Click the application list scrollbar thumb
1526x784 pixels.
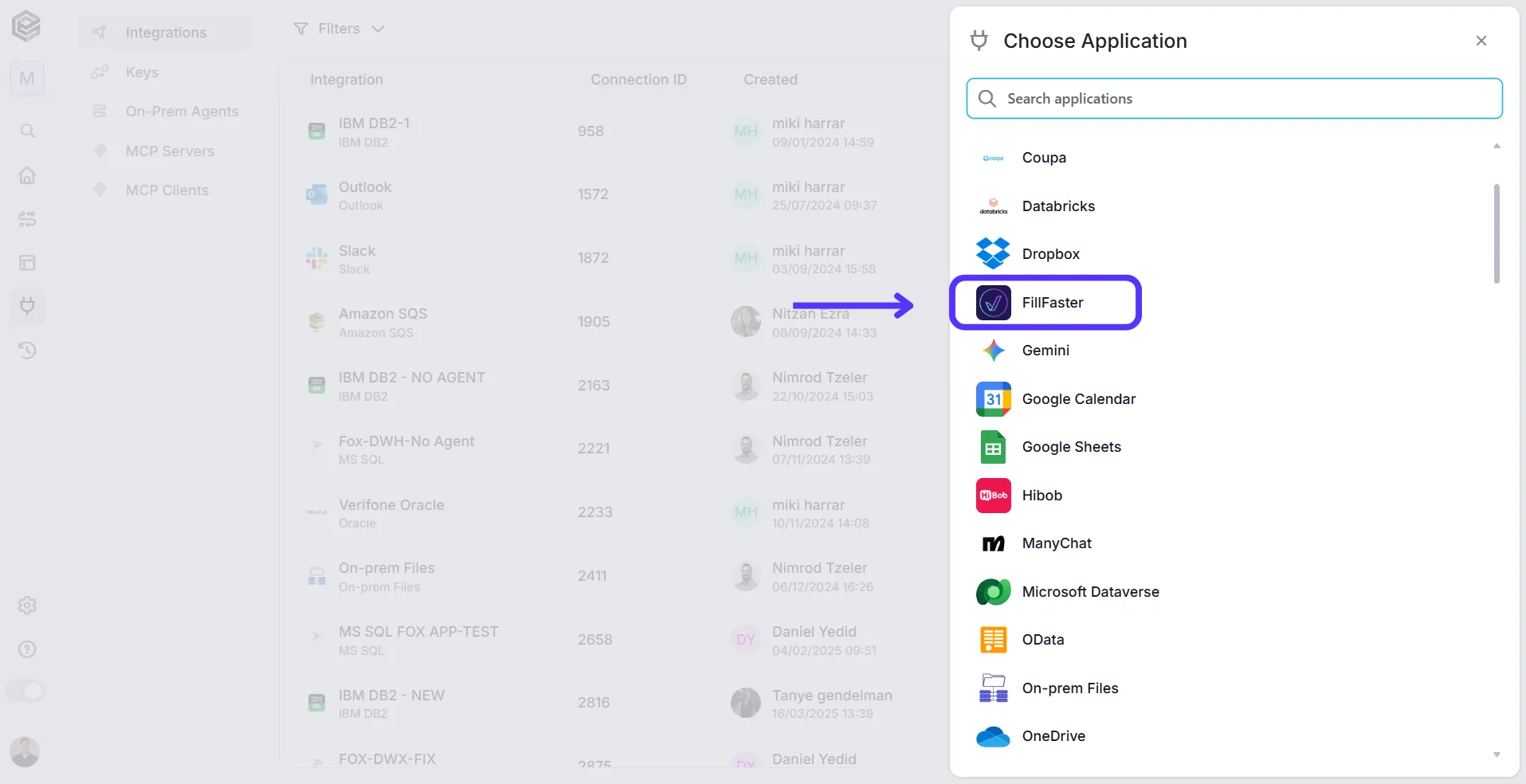[1497, 233]
